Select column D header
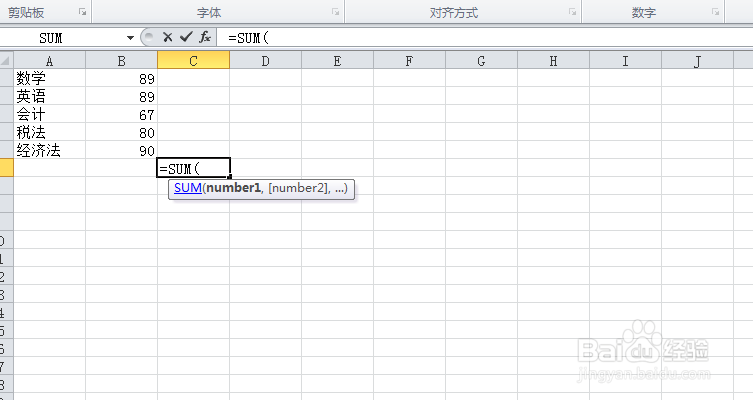The height and width of the screenshot is (400, 753). click(266, 61)
